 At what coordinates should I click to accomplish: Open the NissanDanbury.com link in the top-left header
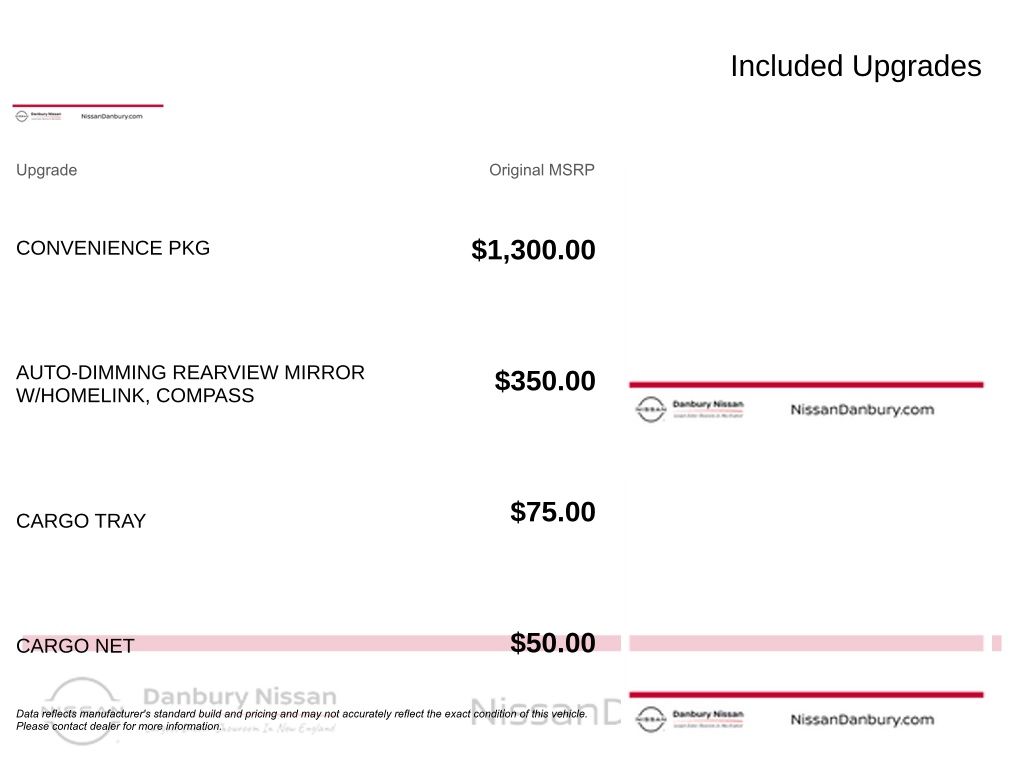point(111,116)
